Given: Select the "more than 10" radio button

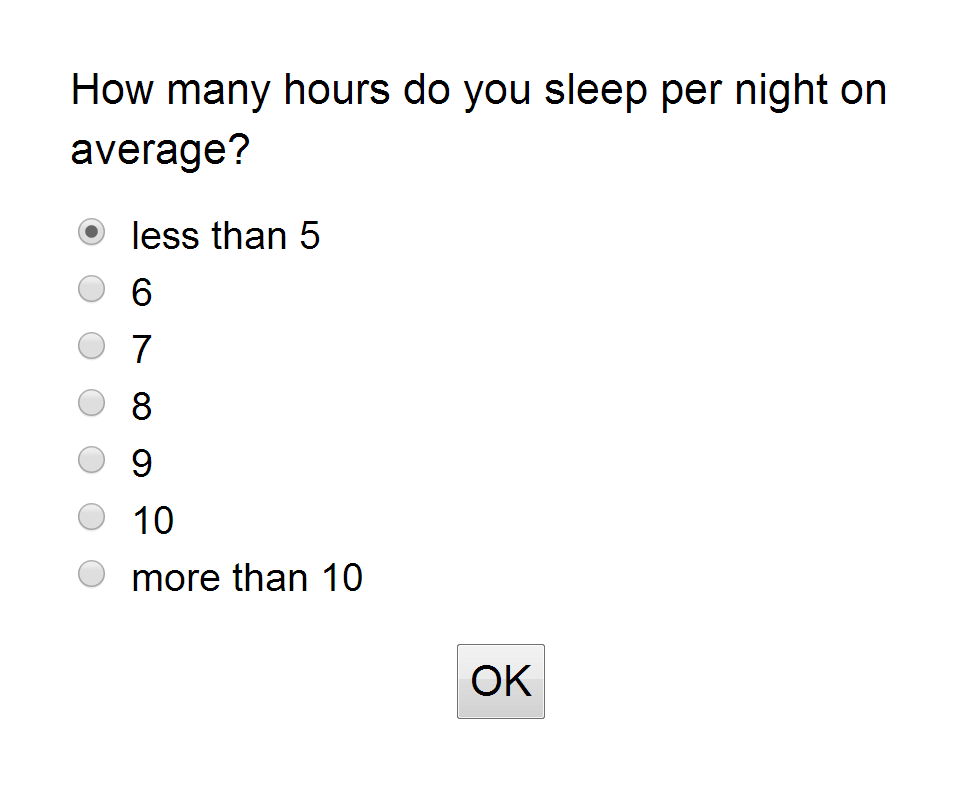Looking at the screenshot, I should click(91, 573).
